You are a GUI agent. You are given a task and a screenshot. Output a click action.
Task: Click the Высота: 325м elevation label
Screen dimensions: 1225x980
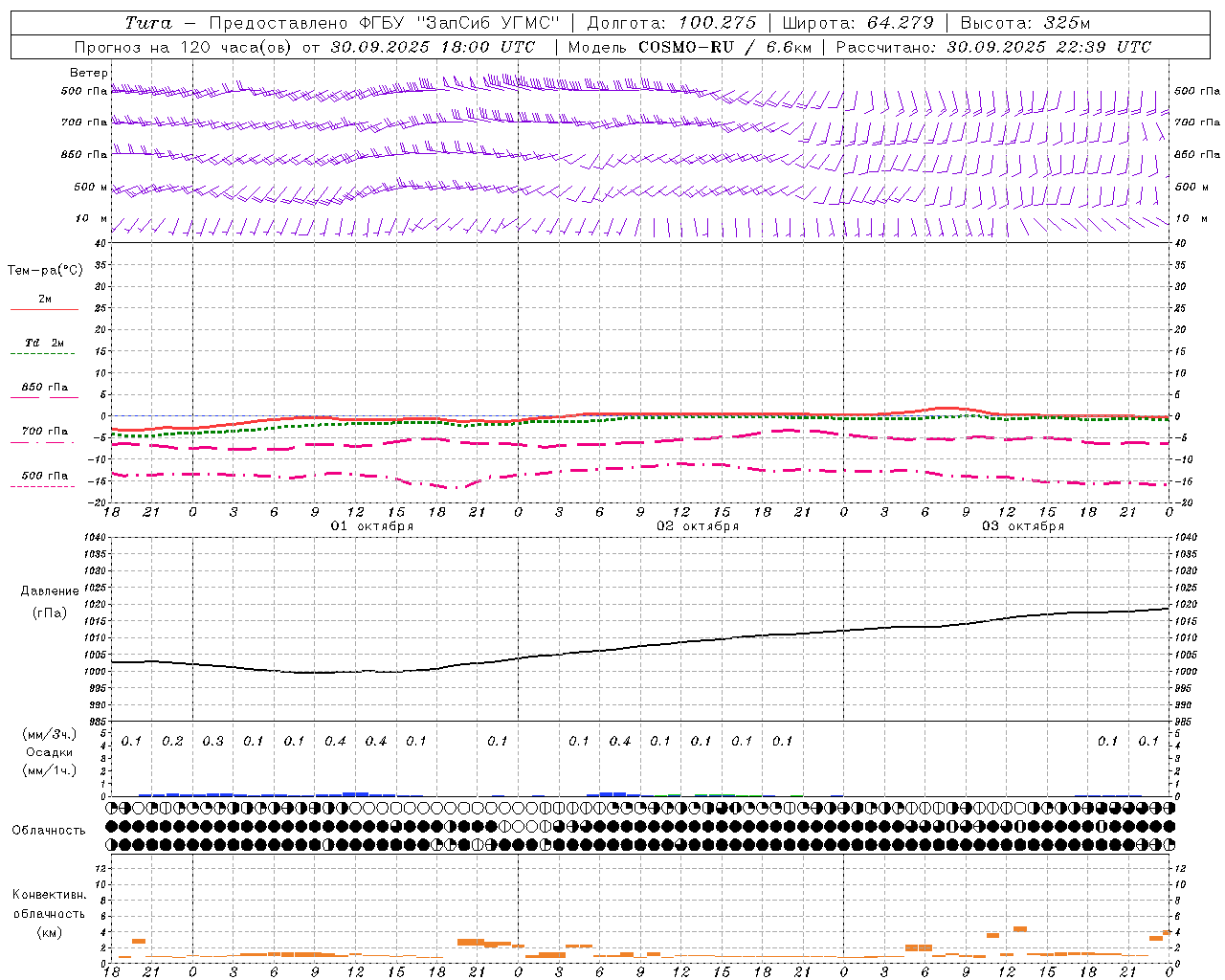(1025, 23)
